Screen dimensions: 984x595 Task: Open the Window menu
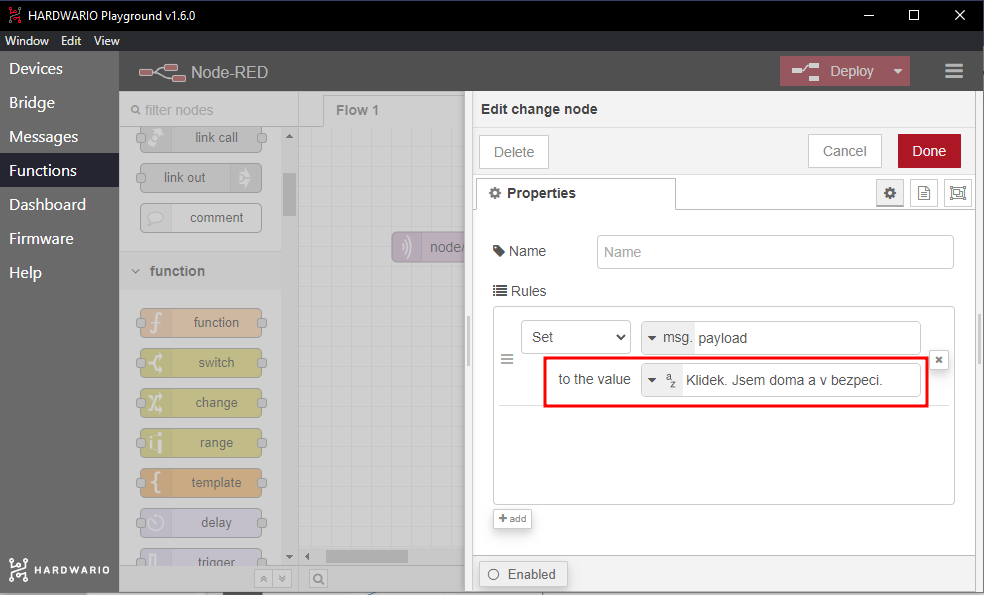point(27,41)
